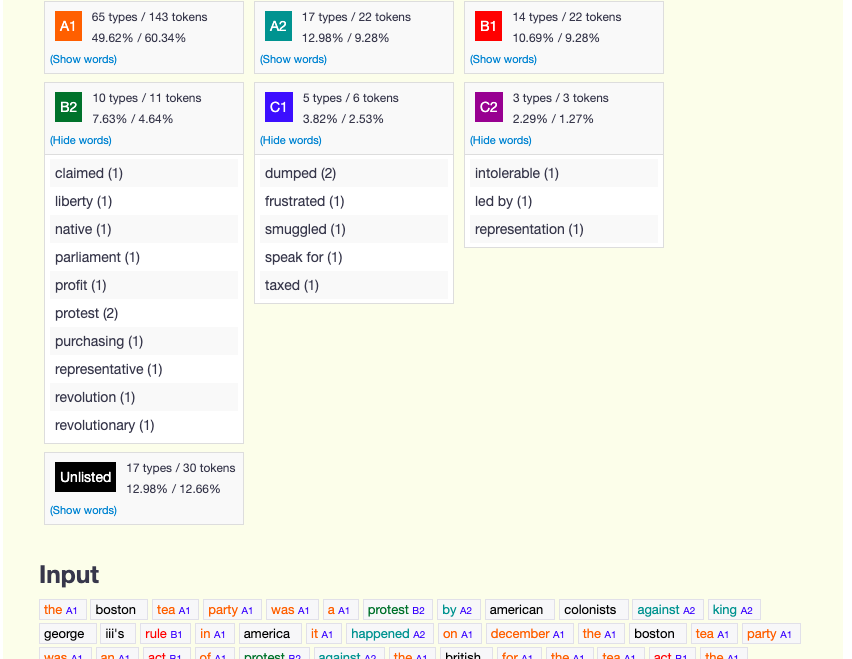The height and width of the screenshot is (659, 852).
Task: Hide the B2 word list
Action: click(x=80, y=140)
